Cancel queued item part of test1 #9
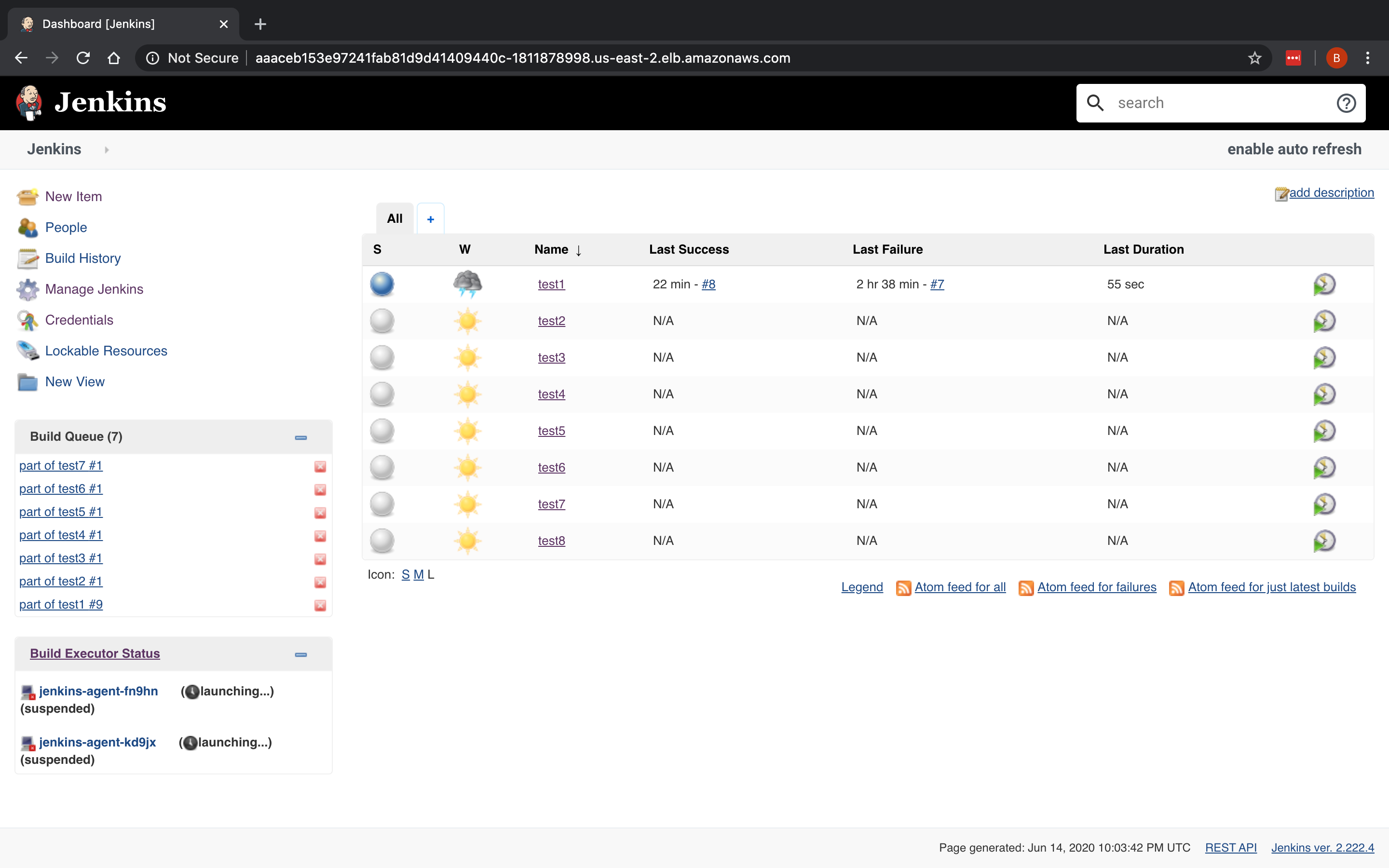 coord(320,606)
